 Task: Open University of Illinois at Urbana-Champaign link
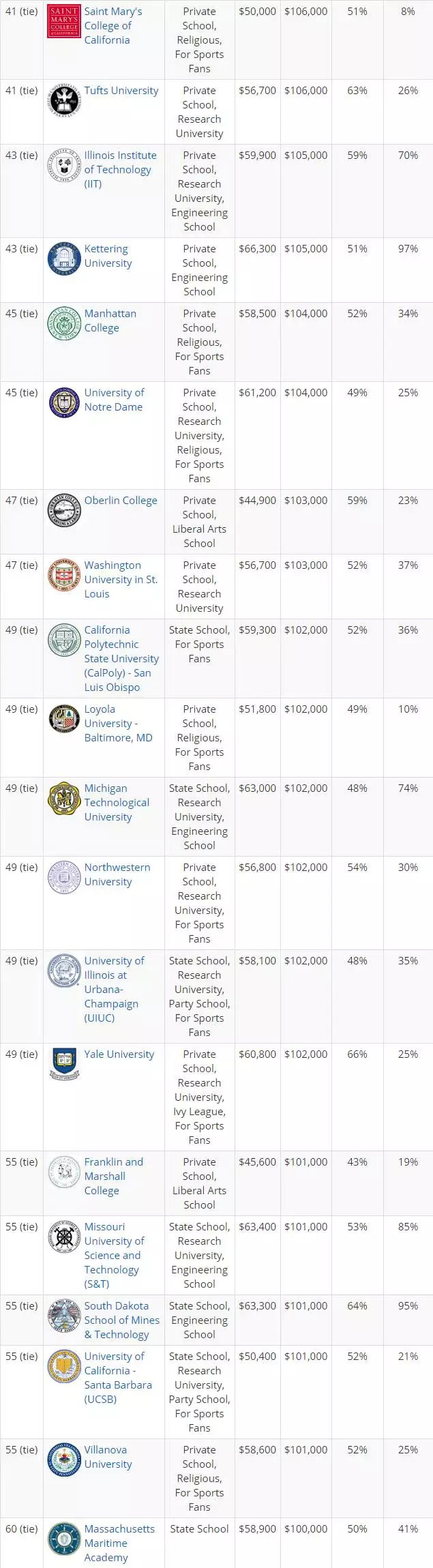tap(114, 989)
